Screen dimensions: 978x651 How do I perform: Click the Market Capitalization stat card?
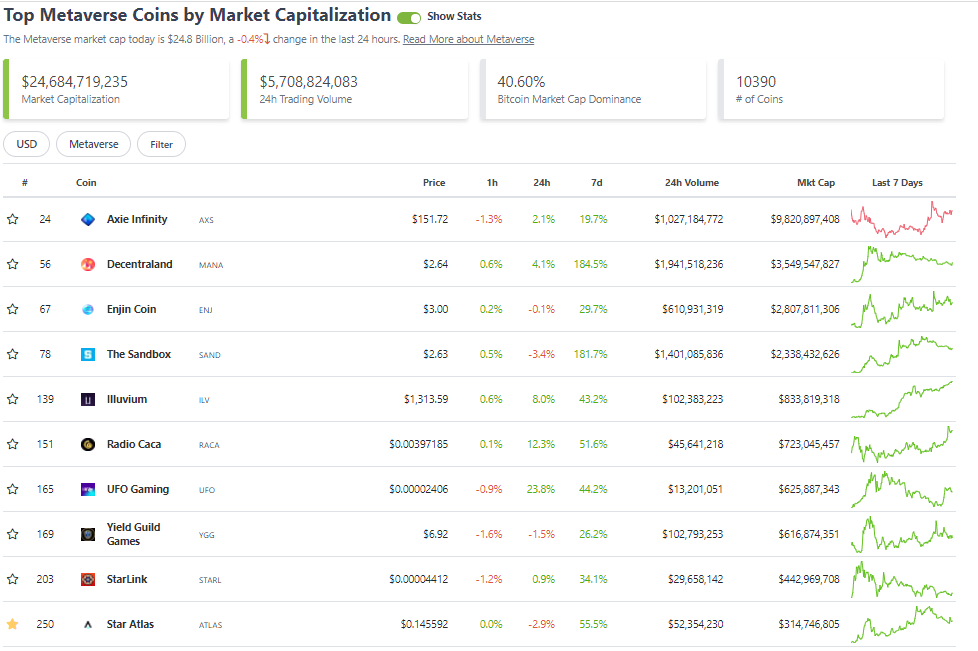116,89
